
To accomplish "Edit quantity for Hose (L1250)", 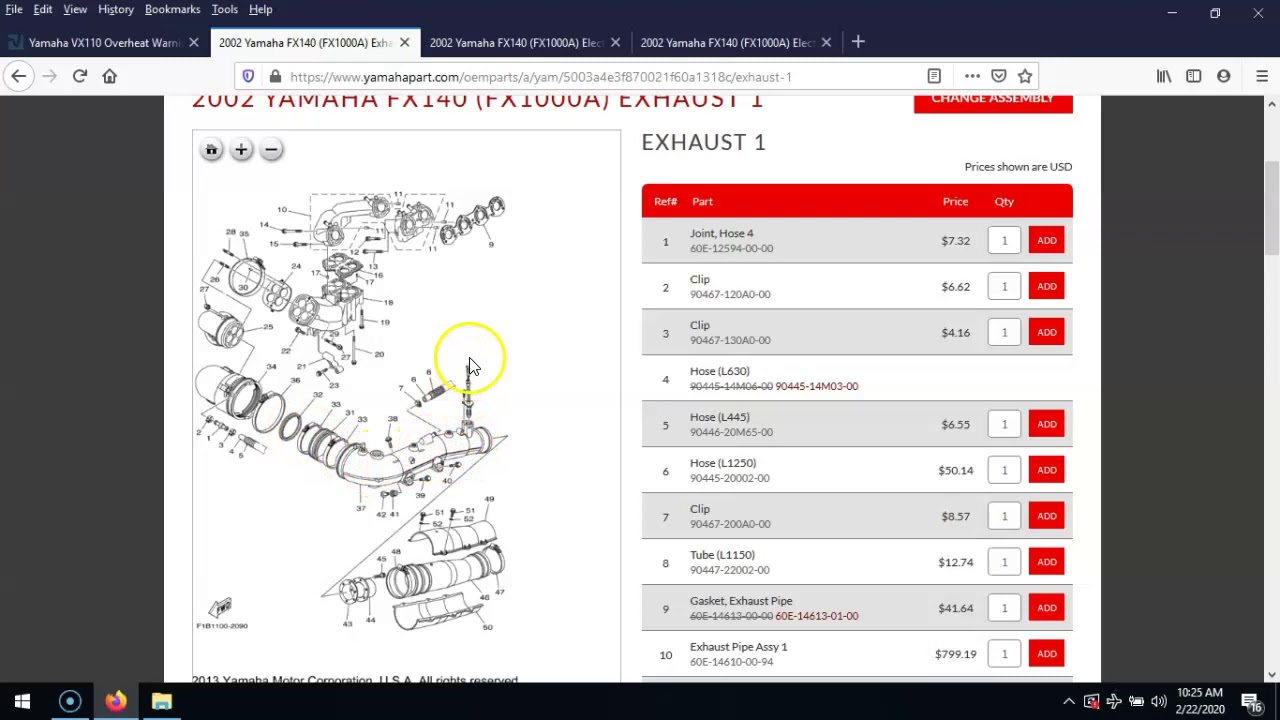I will coord(1004,471).
